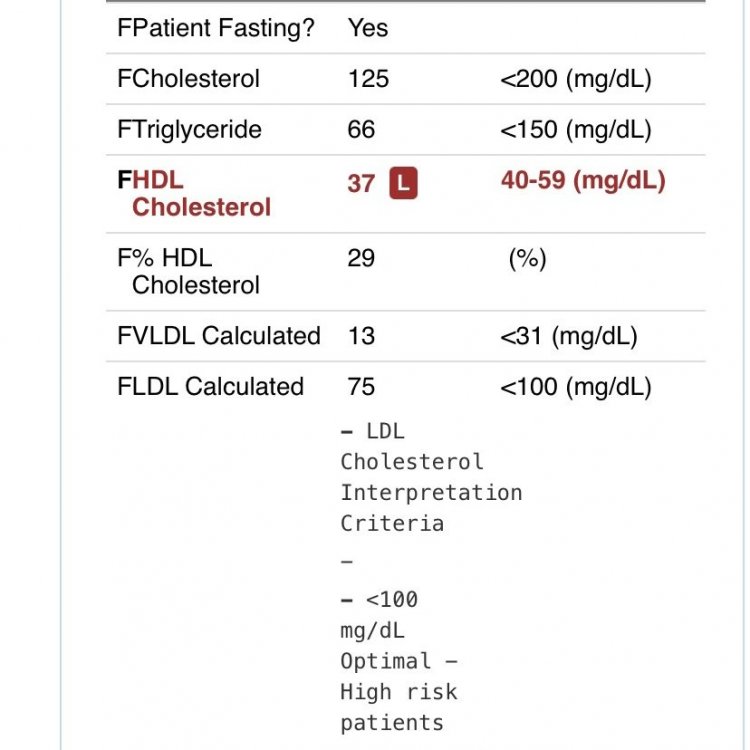Click the VLDL value 13

pyautogui.click(x=361, y=336)
